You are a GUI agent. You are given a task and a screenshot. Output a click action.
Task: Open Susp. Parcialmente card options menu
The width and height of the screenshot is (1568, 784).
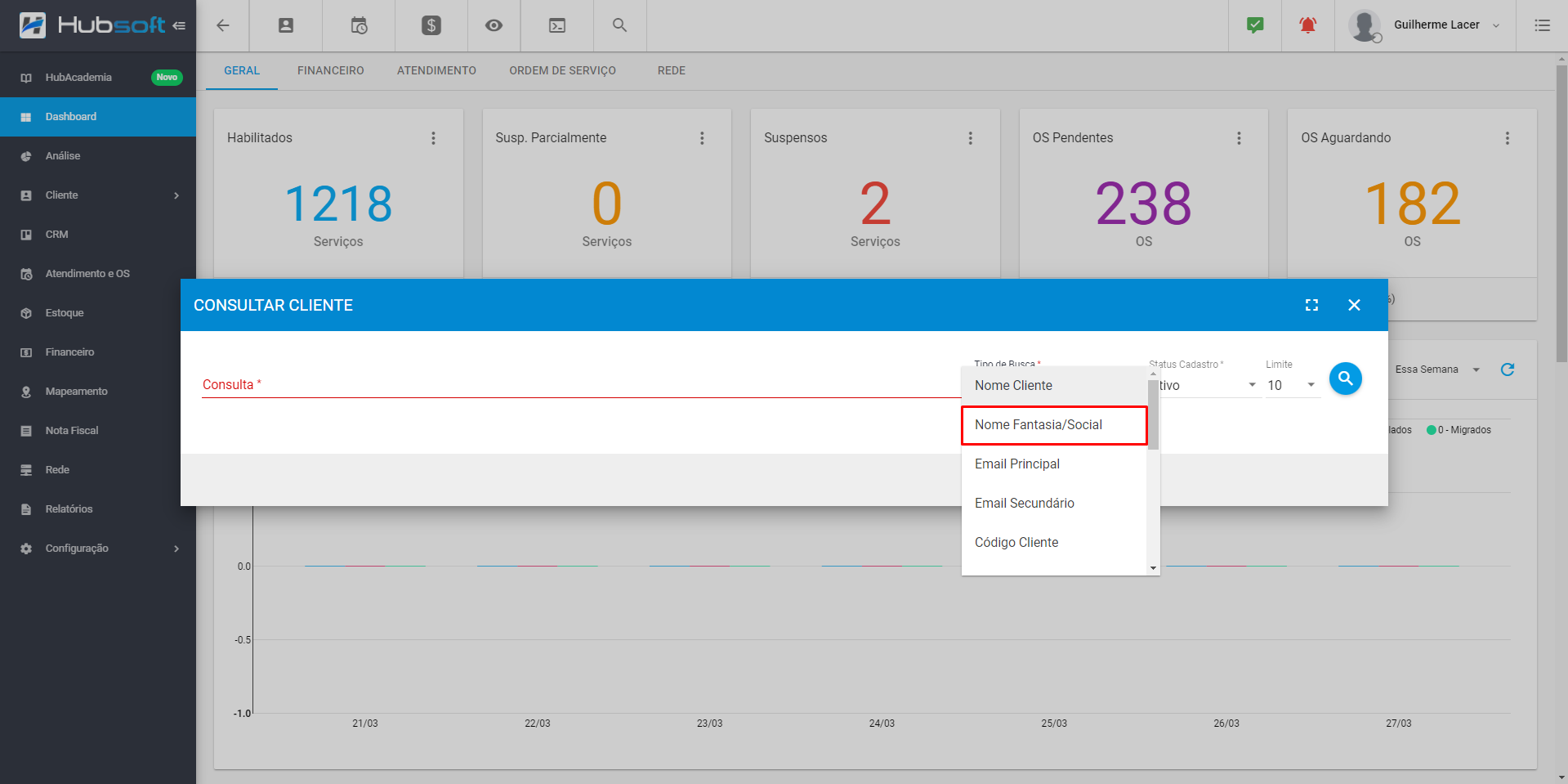click(702, 138)
